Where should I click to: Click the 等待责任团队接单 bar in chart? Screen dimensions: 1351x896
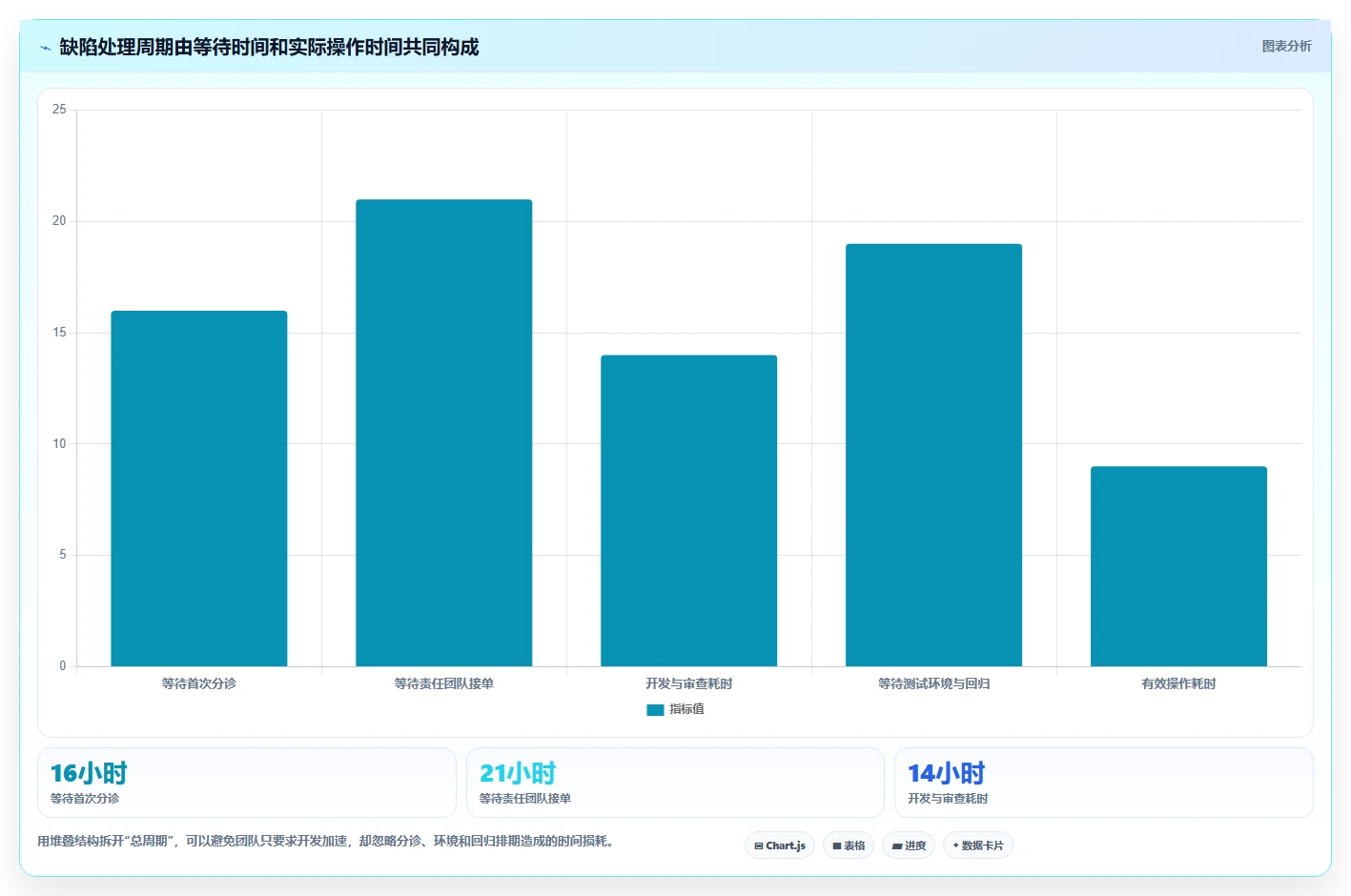point(444,433)
